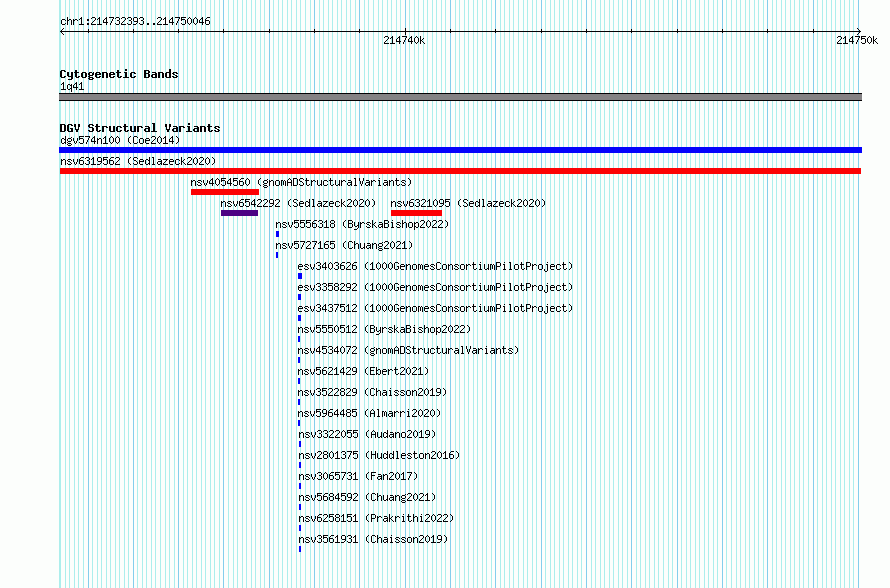Open nsv3322055 (Audano2019) variant
Image resolution: width=890 pixels, height=588 pixels.
[x=367, y=434]
